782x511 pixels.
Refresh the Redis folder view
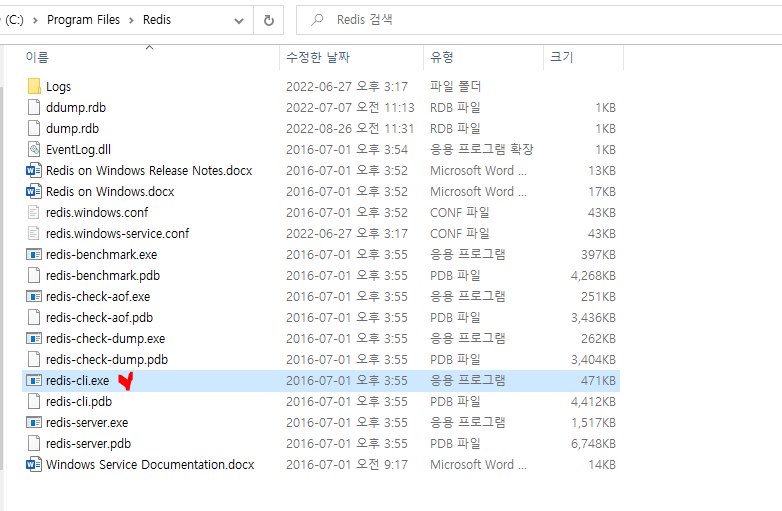coord(268,20)
